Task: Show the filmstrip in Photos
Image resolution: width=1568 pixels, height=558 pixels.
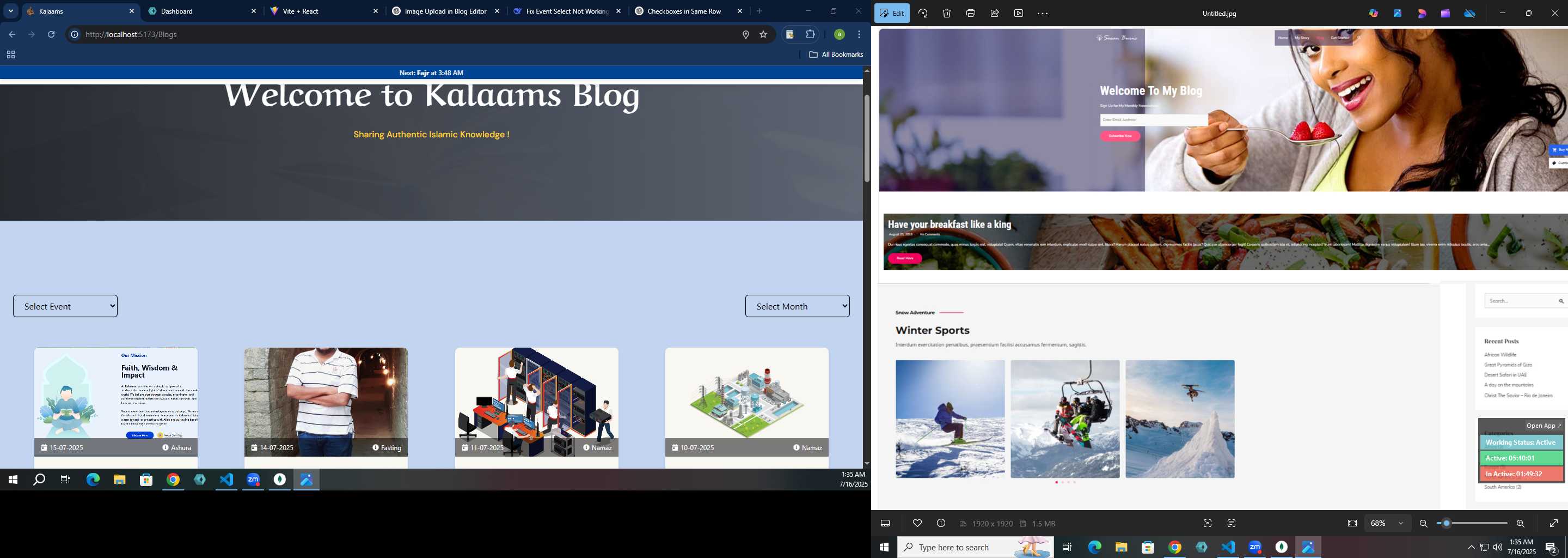Action: tap(886, 523)
